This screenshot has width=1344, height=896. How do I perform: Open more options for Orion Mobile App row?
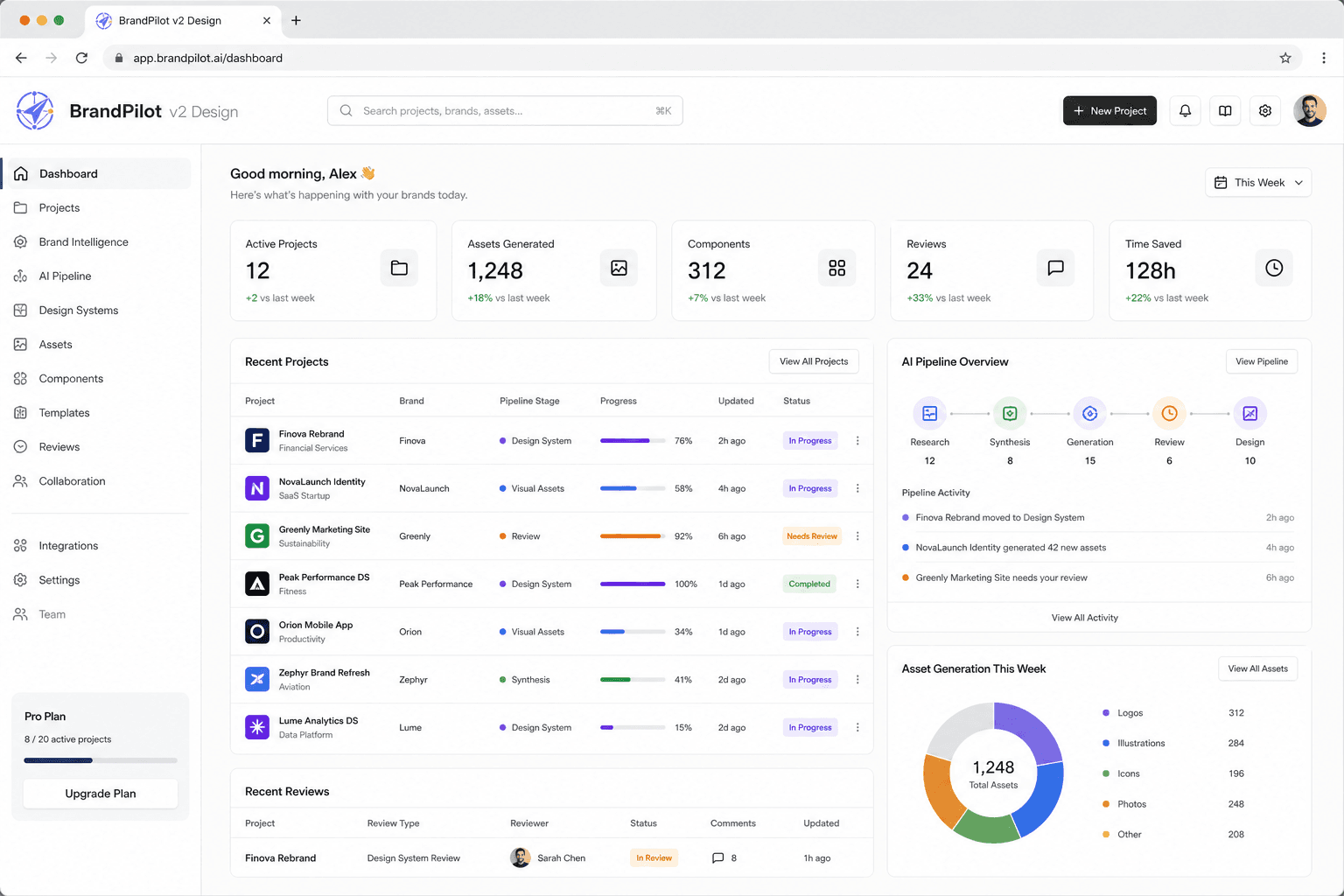coord(857,632)
